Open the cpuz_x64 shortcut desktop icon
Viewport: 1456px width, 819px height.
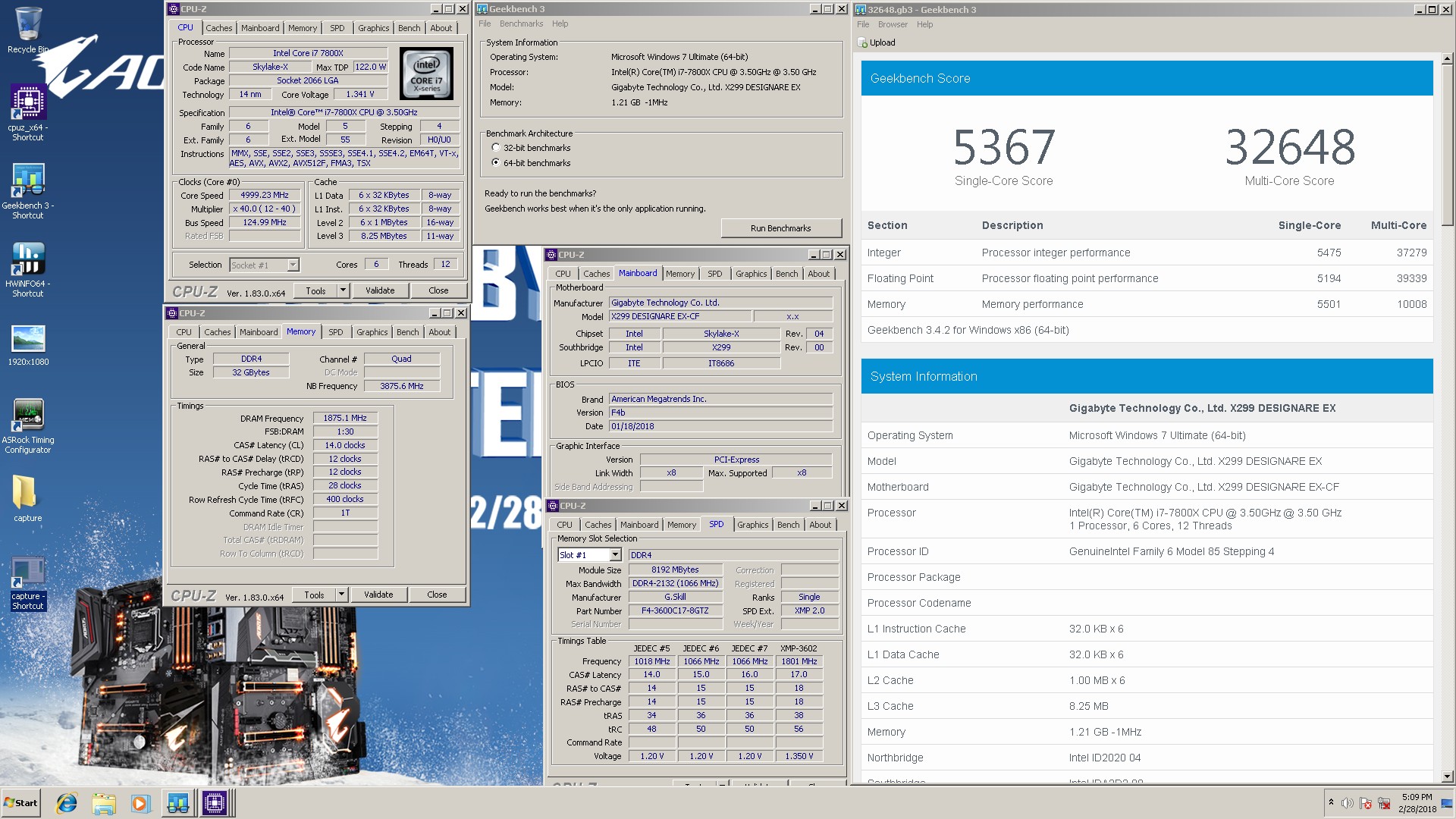click(28, 112)
